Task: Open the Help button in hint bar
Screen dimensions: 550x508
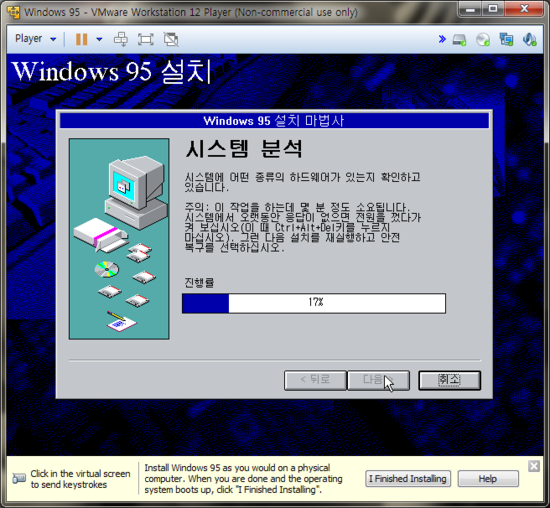Action: 488,479
